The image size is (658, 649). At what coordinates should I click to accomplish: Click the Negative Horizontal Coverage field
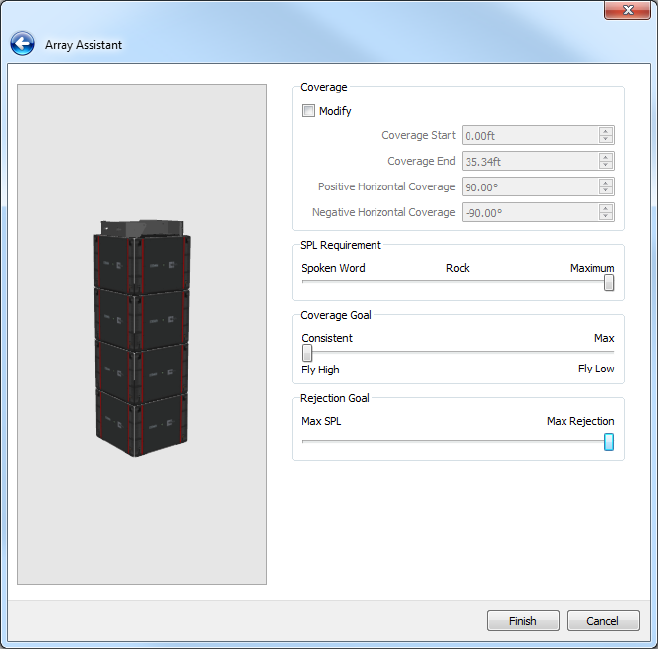point(529,212)
